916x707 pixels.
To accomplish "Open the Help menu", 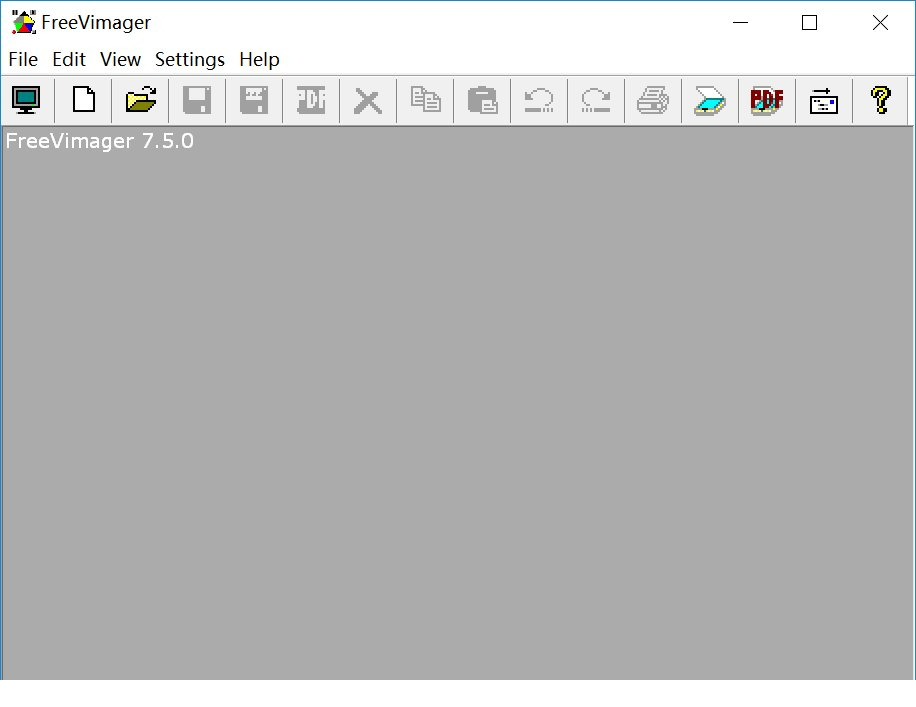I will [259, 60].
